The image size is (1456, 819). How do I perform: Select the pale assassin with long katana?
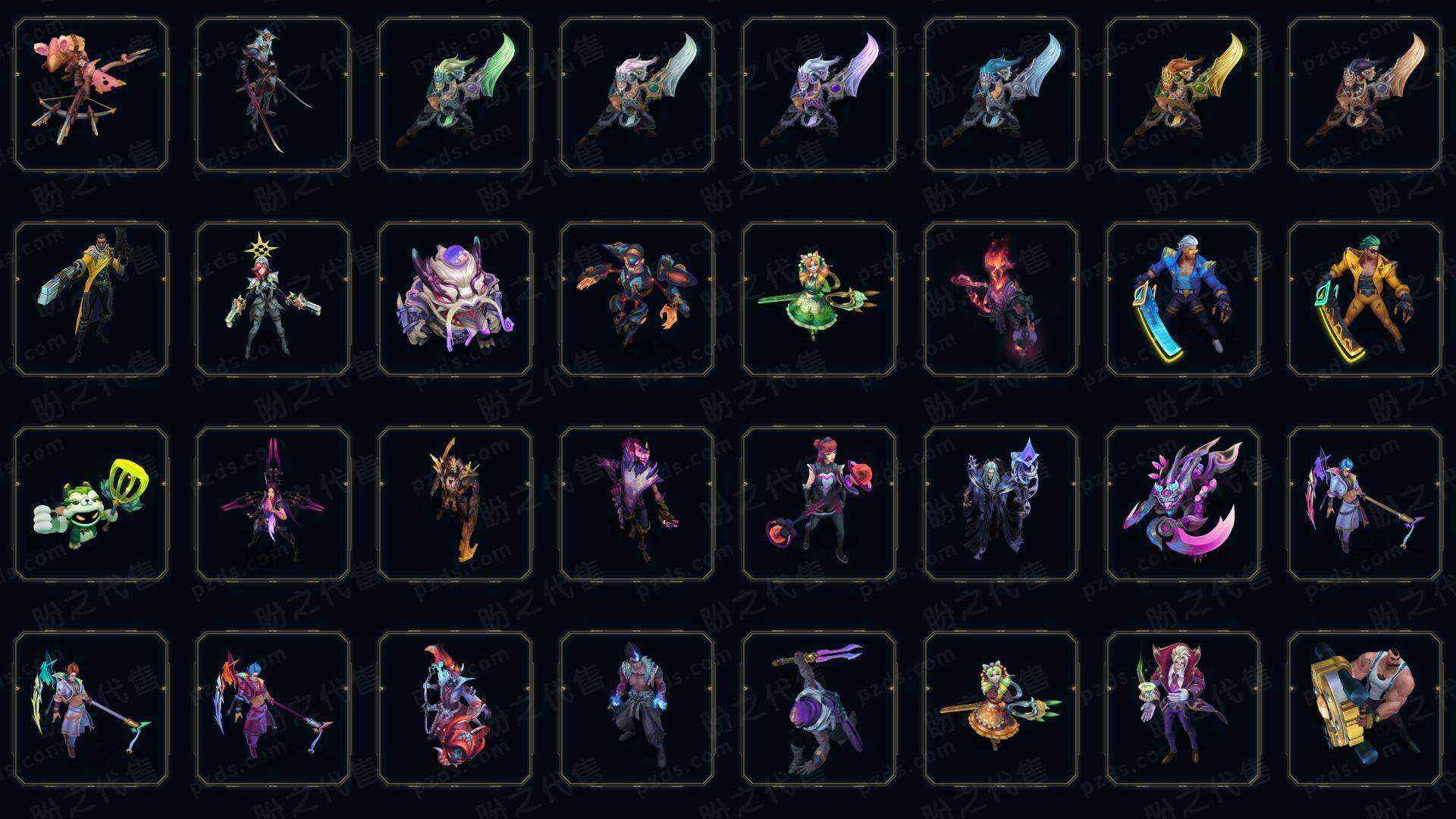(x=273, y=95)
